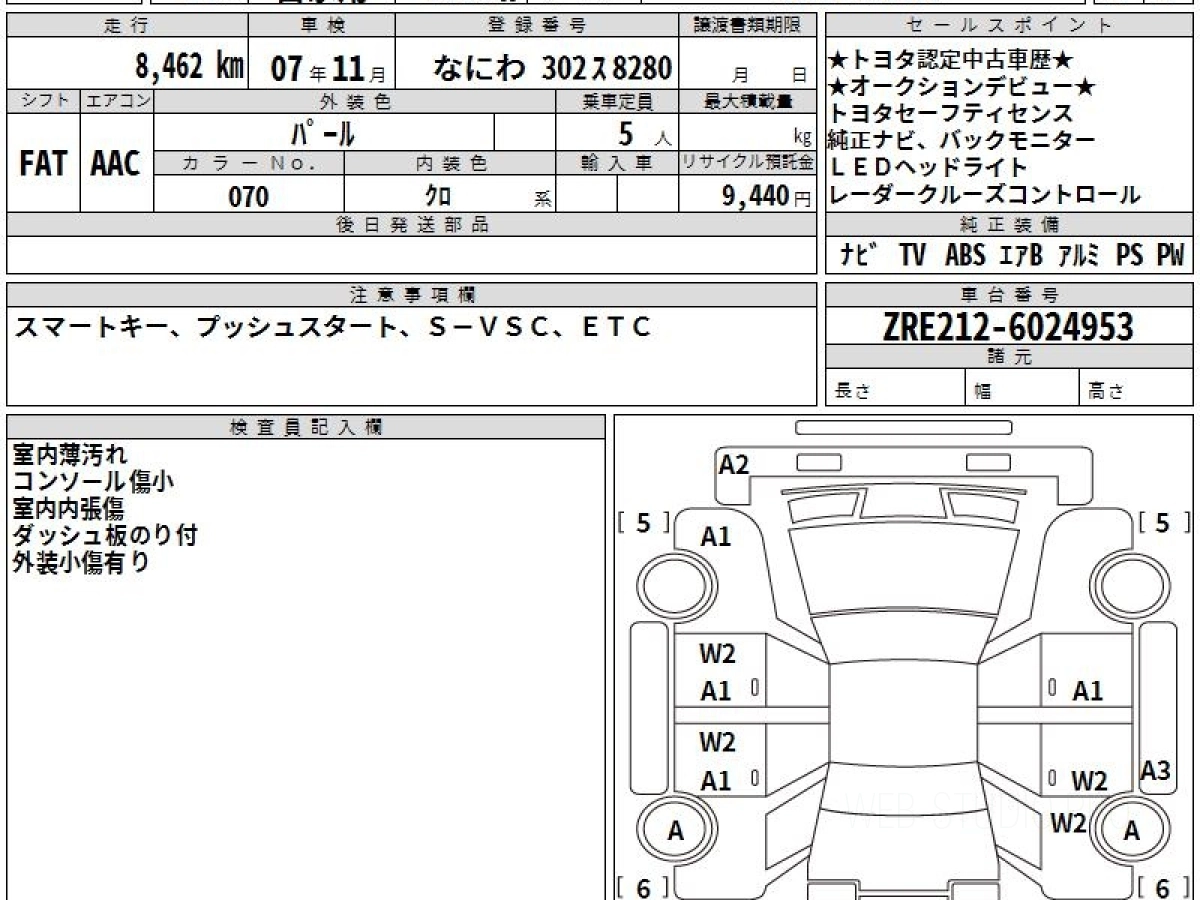Click the 乗車定員 header
This screenshot has height=900, width=1200.
point(617,101)
